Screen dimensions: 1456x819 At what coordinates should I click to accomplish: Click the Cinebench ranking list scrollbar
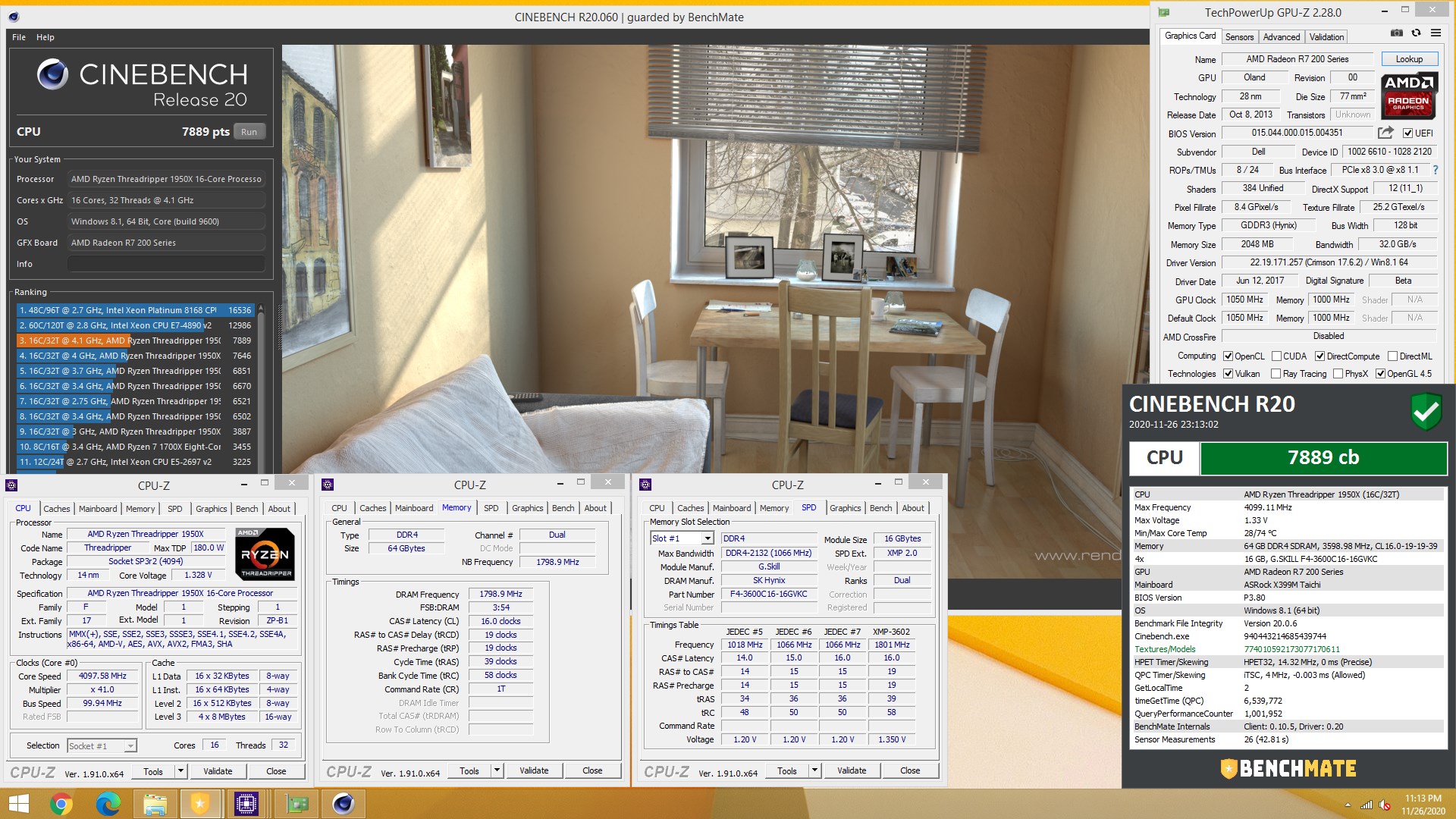tap(261, 387)
